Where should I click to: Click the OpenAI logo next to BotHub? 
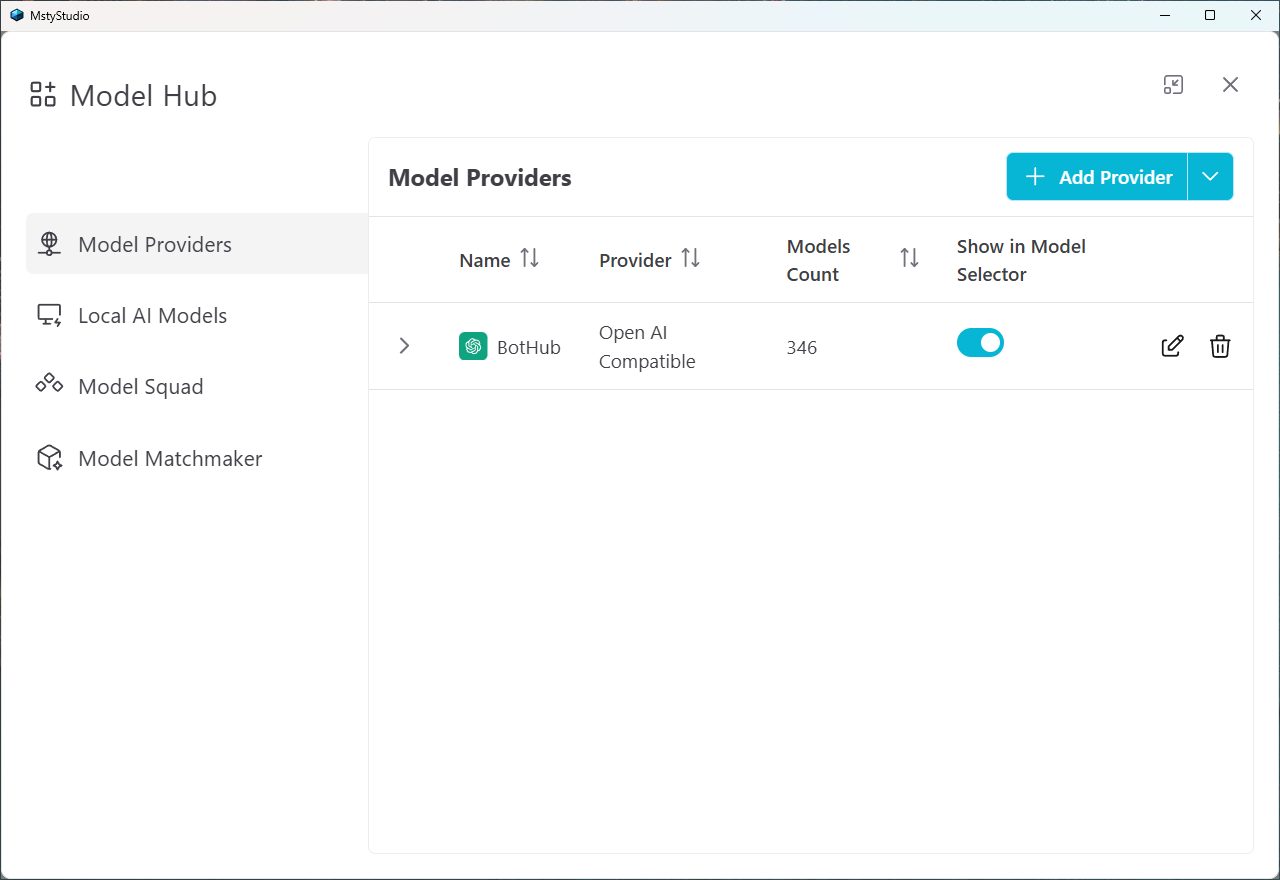coord(473,346)
